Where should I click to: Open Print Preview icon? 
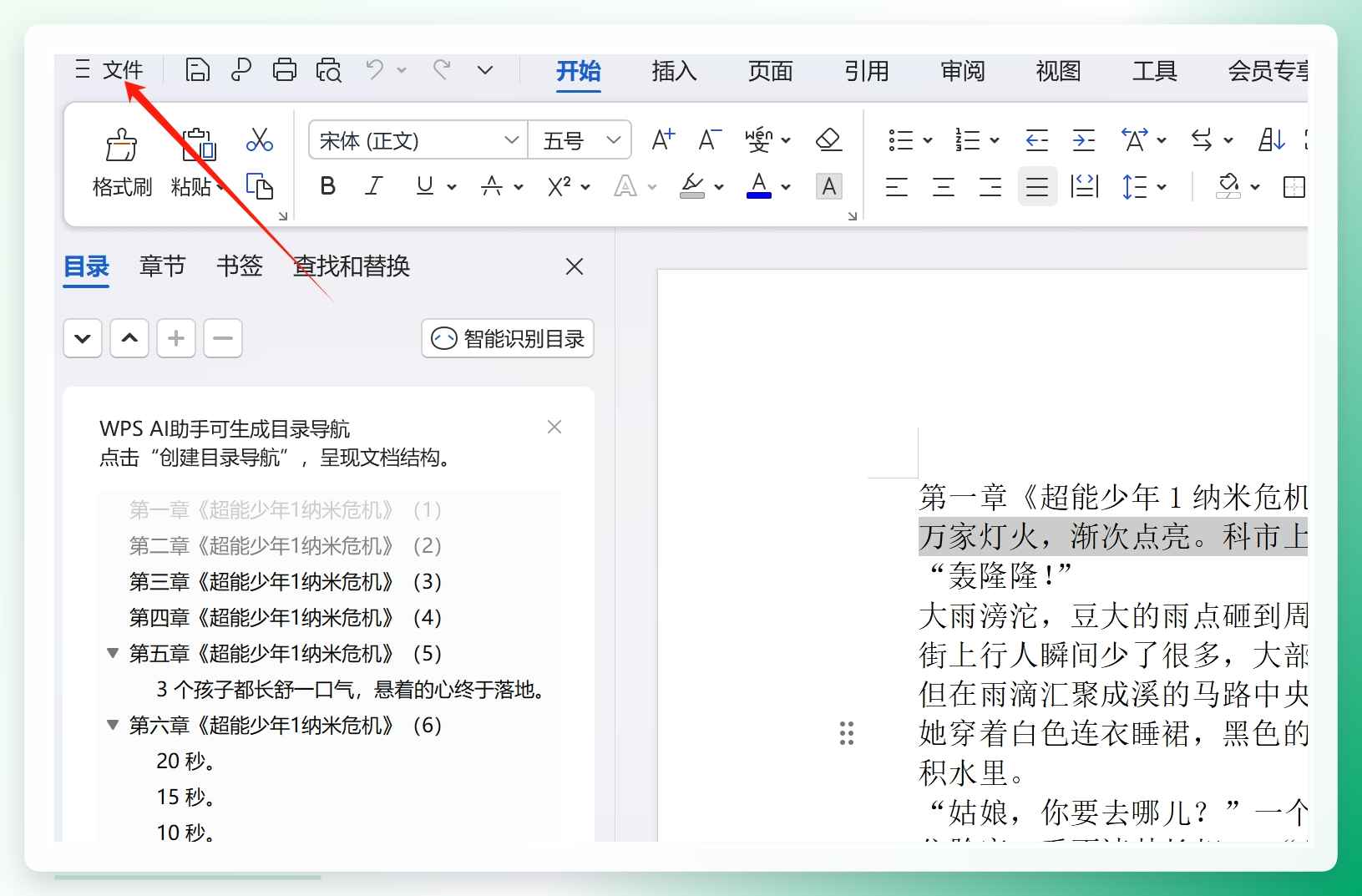click(329, 70)
